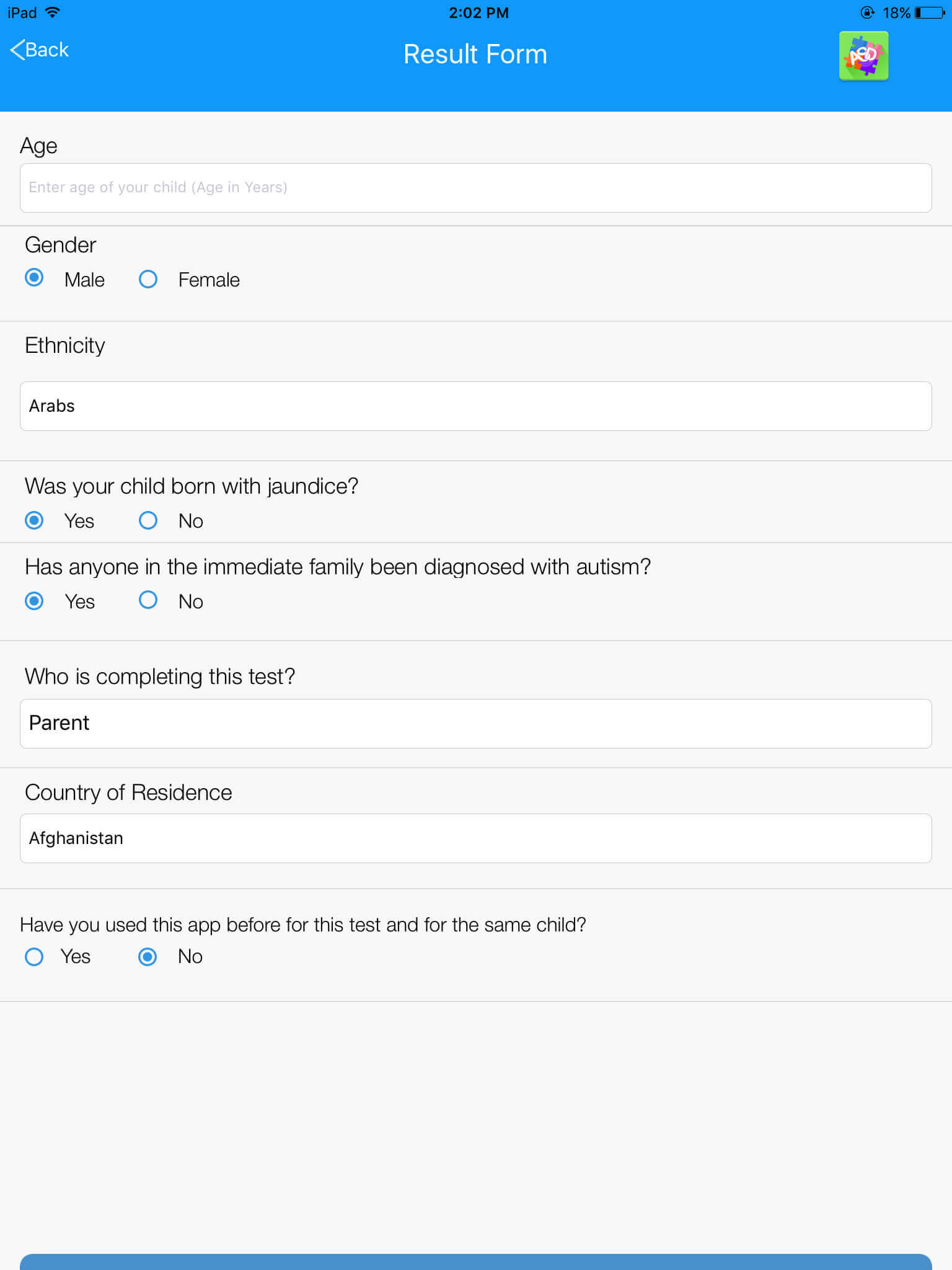Screen dimensions: 952x1270
Task: Select No for family autism diagnosis
Action: pos(148,600)
